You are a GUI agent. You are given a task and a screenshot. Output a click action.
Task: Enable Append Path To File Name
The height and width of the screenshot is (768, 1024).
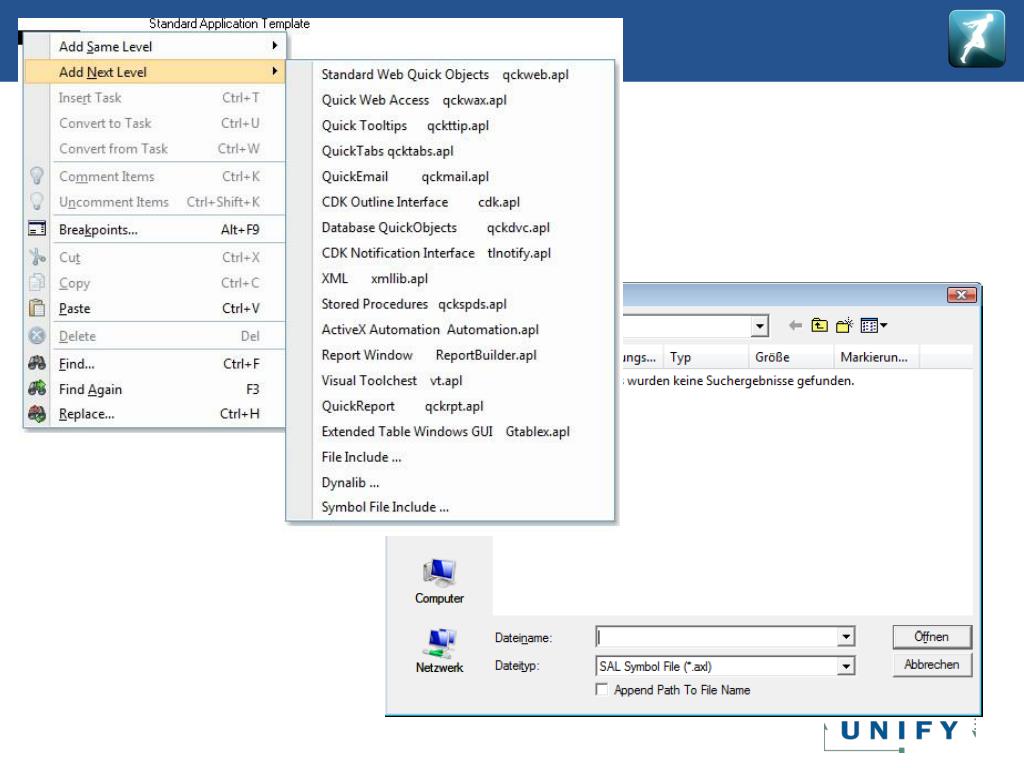point(601,689)
